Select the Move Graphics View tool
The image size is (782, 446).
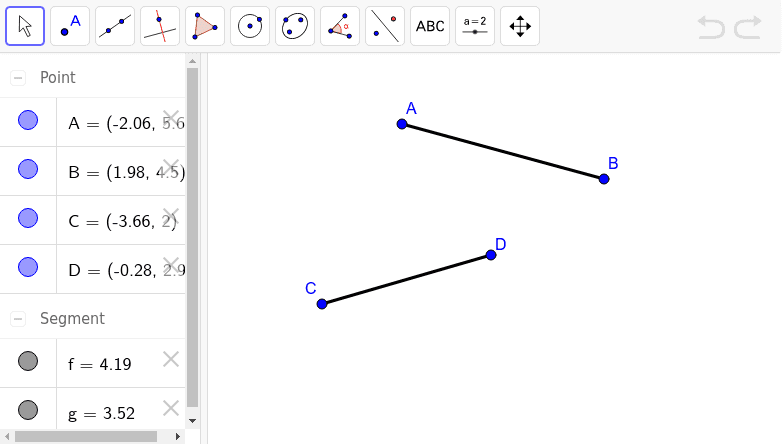[x=520, y=26]
